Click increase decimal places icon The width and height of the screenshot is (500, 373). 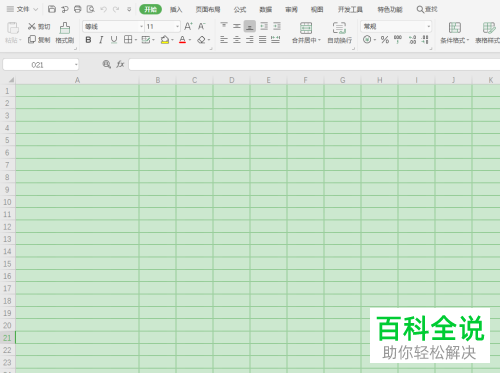(x=413, y=40)
